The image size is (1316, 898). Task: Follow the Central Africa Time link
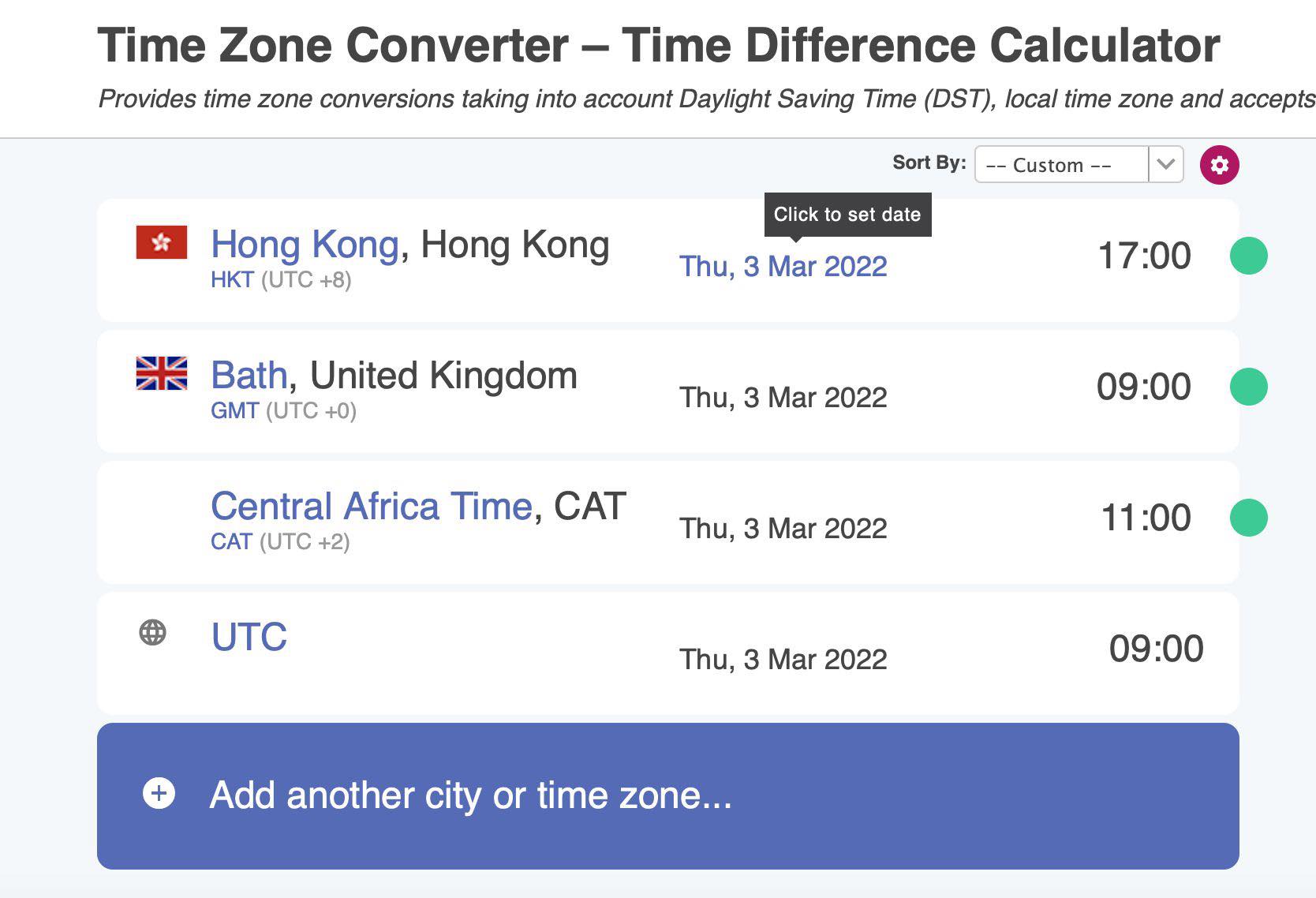click(x=372, y=507)
